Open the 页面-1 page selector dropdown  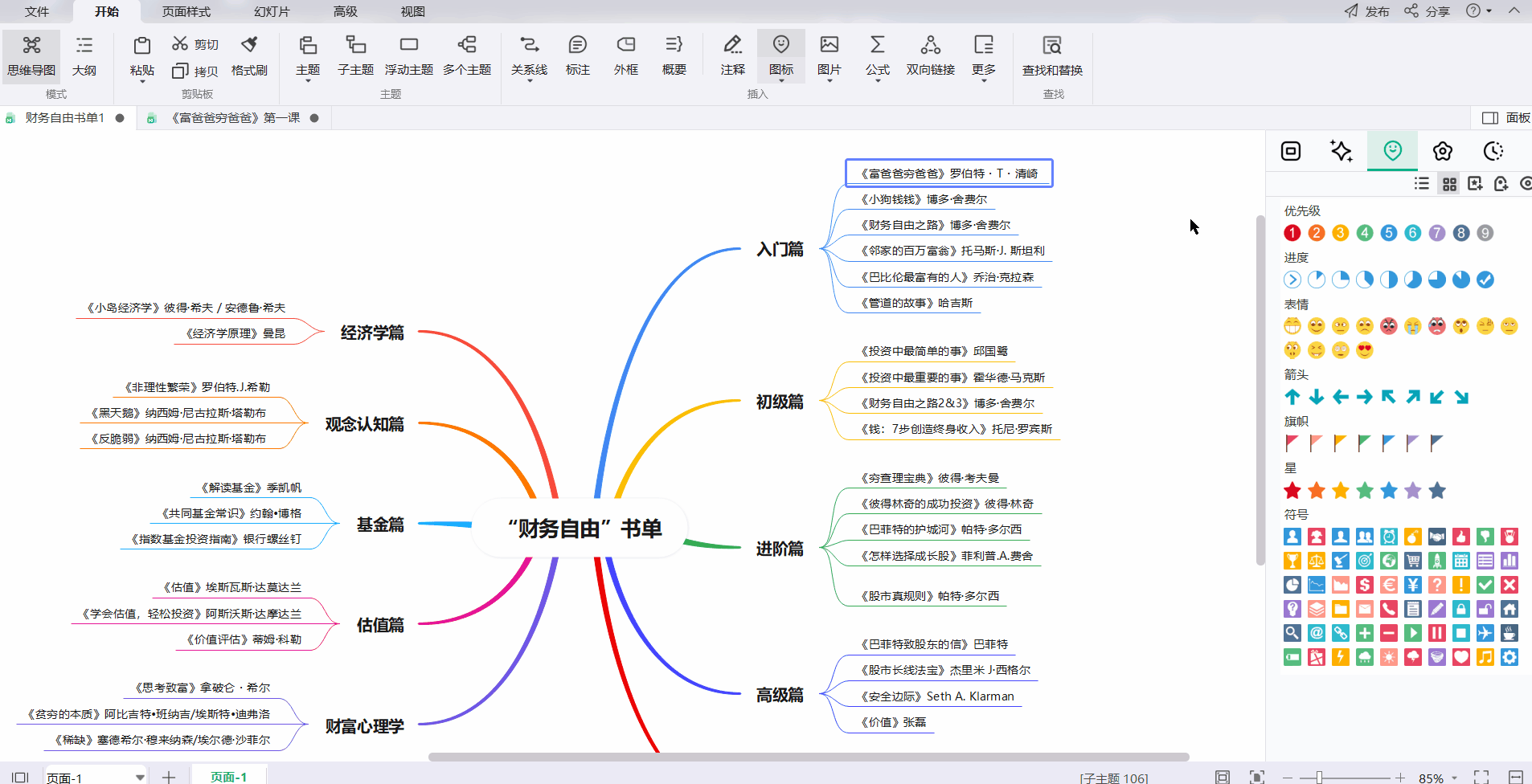(x=140, y=777)
